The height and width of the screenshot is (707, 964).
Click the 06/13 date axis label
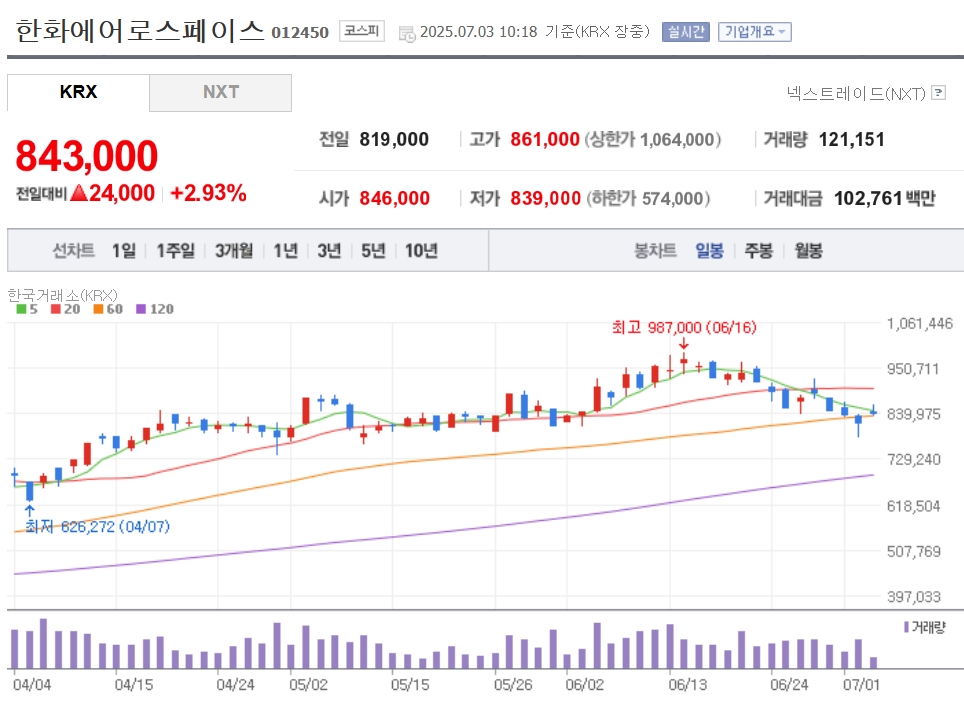(687, 685)
